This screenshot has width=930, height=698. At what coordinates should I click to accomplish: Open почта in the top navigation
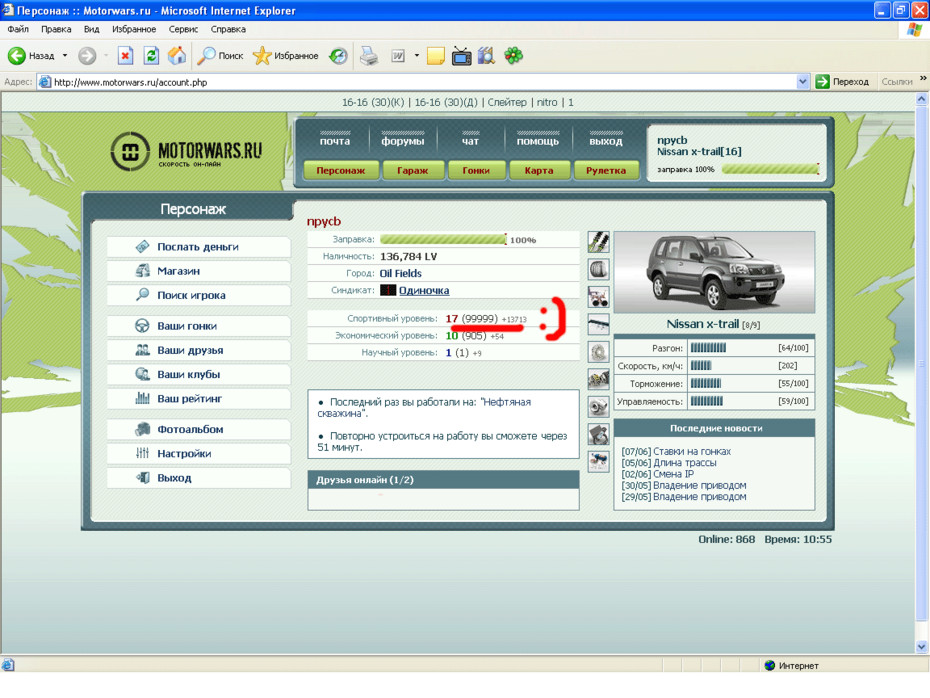(x=335, y=141)
